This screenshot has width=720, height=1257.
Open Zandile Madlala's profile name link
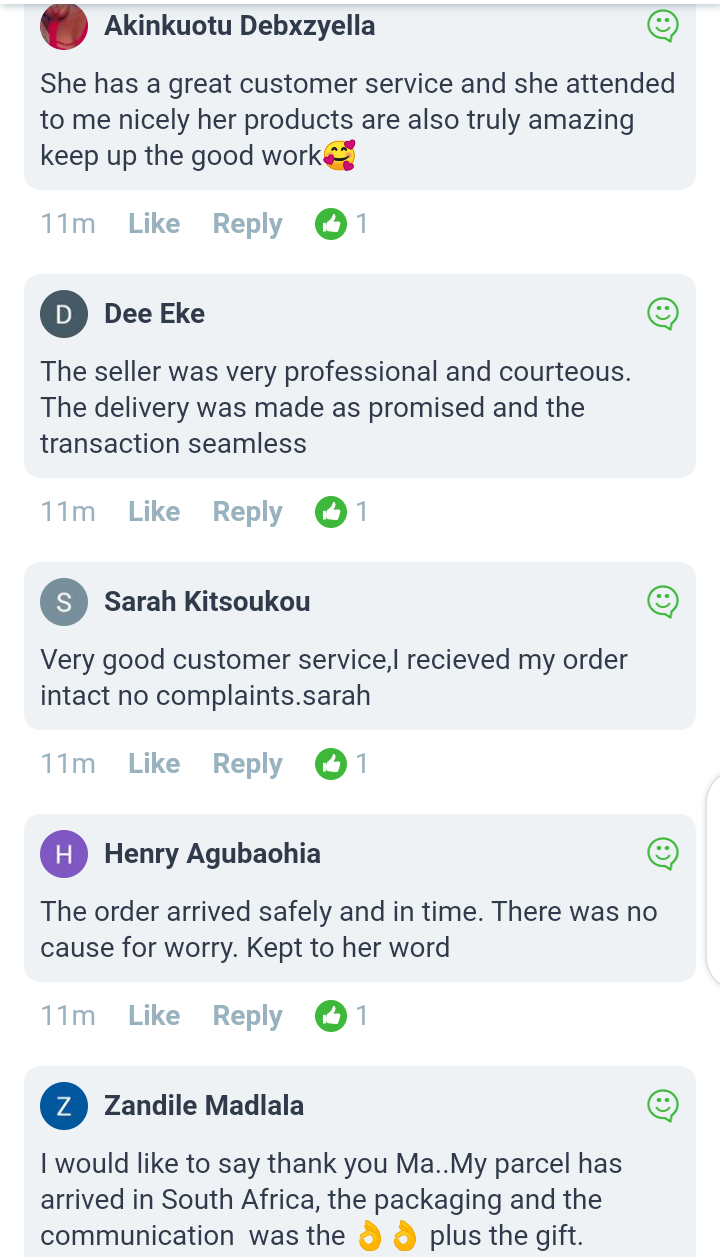click(x=204, y=1105)
